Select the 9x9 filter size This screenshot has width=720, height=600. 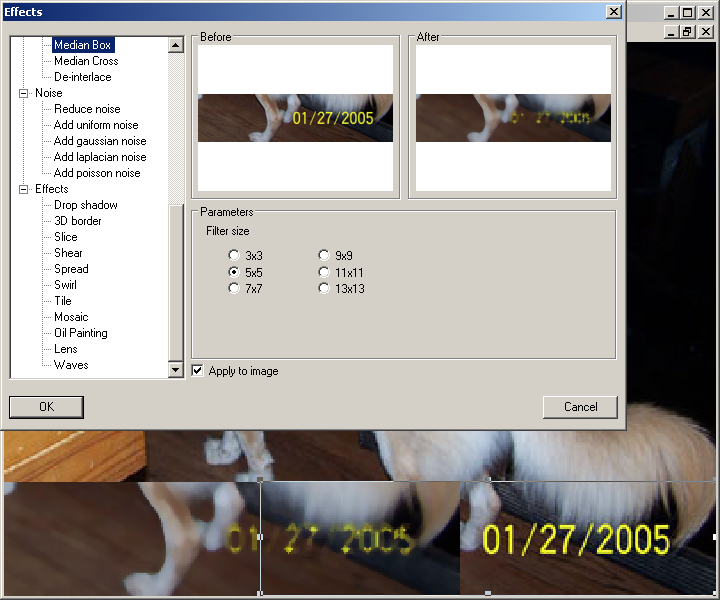pyautogui.click(x=324, y=255)
